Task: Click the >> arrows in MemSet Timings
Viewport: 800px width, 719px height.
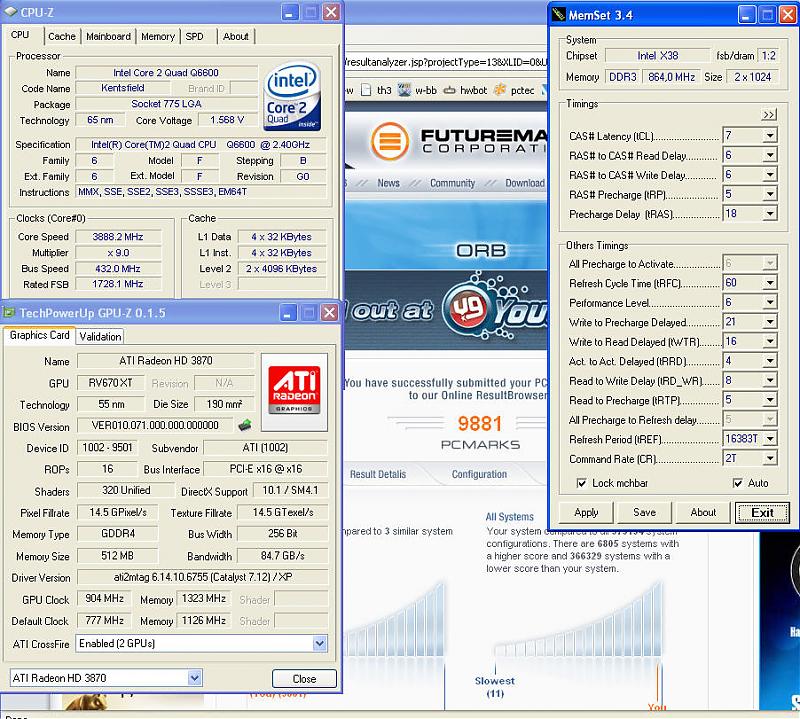Action: [x=768, y=115]
